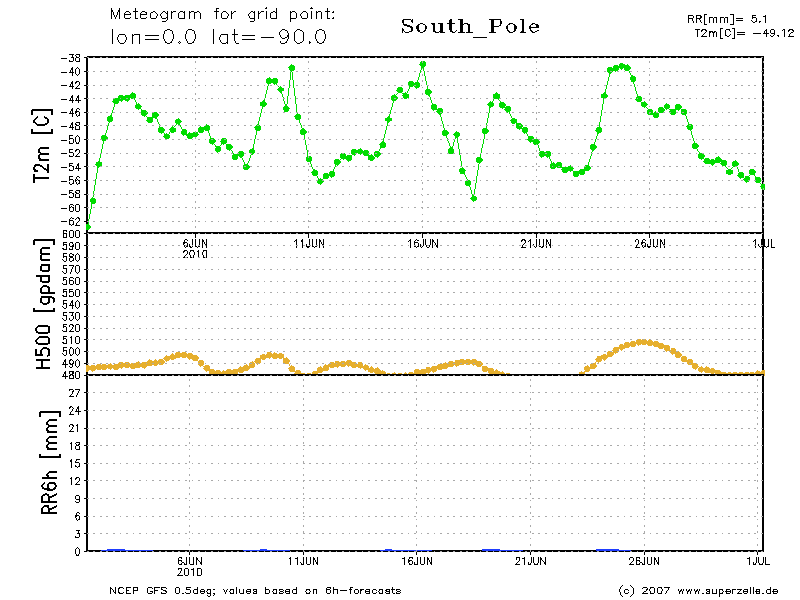This screenshot has width=800, height=600.
Task: Select the lon=0.0 lat=-90.0 coordinates text
Action: [218, 37]
